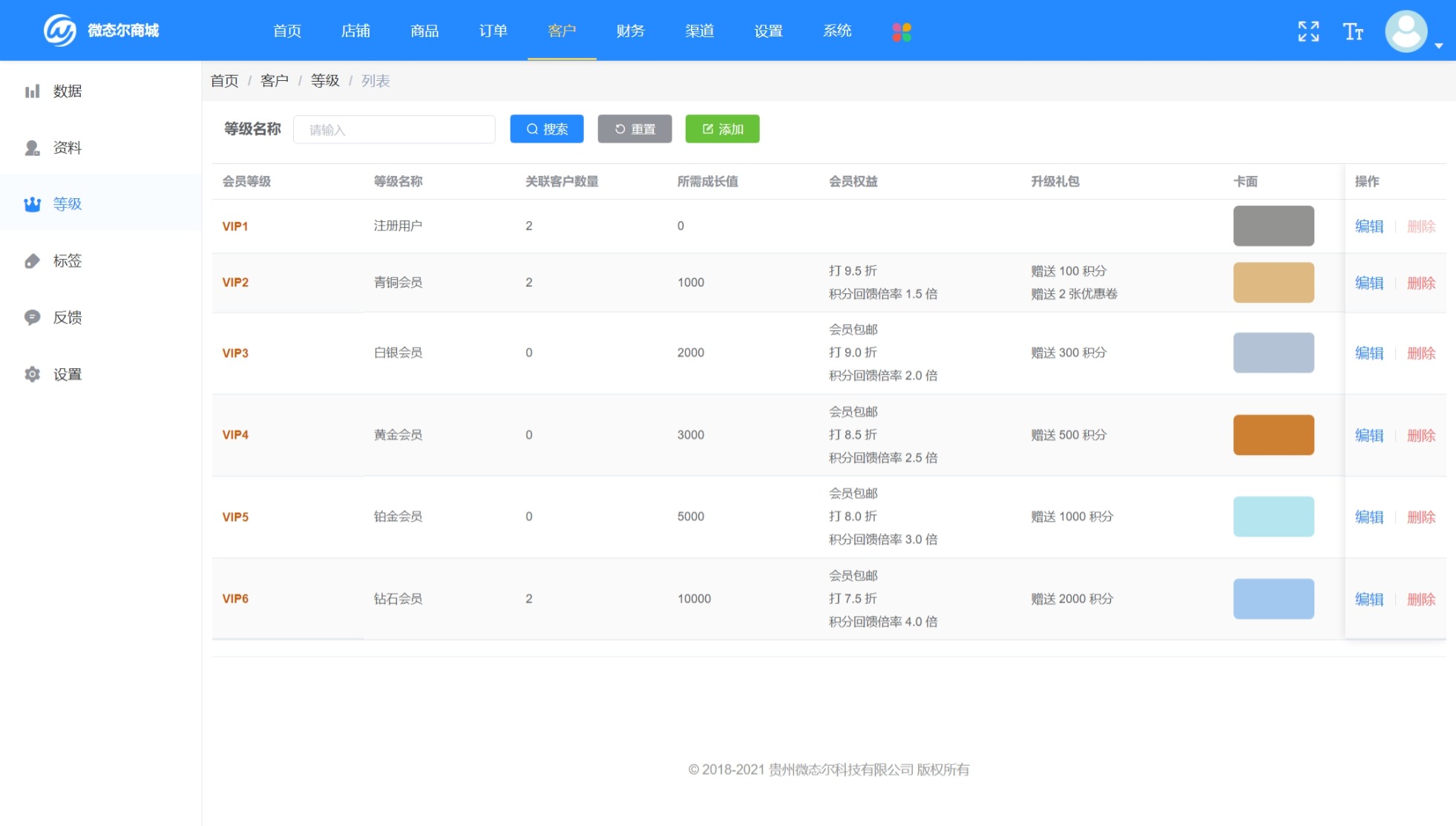The height and width of the screenshot is (826, 1456).
Task: Click the blue 搜索 button
Action: pyautogui.click(x=546, y=128)
